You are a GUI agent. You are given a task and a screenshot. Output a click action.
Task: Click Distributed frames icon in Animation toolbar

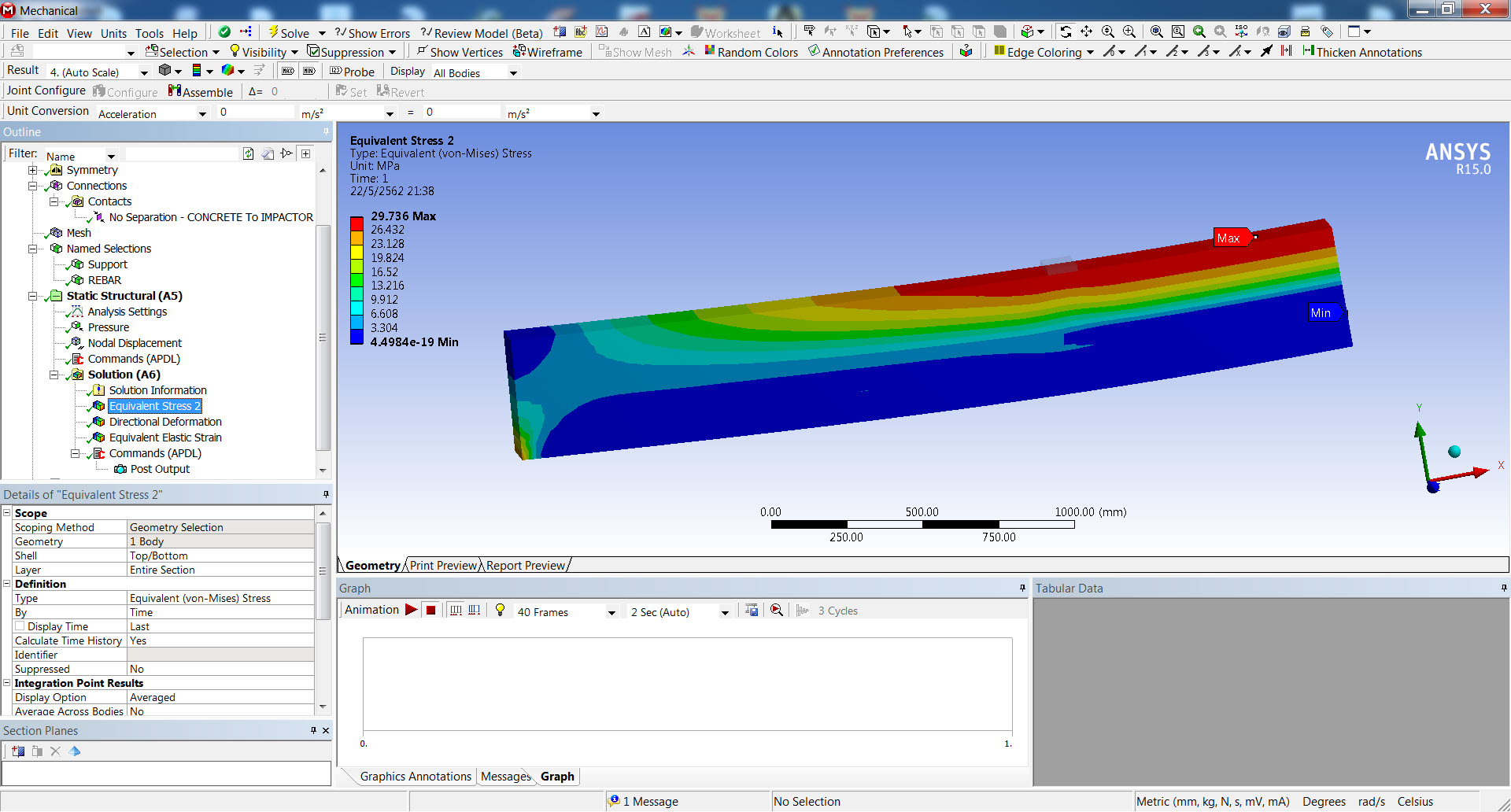pyautogui.click(x=456, y=610)
